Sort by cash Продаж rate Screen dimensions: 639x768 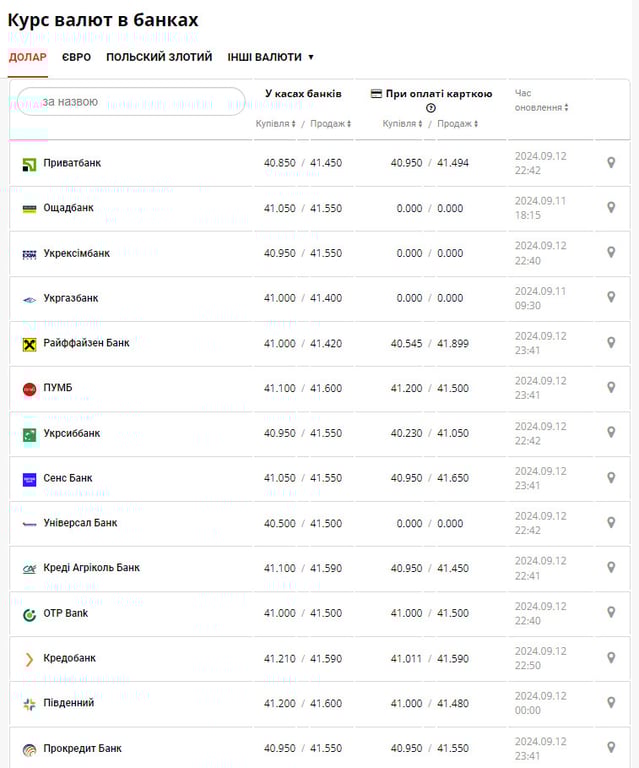330,124
